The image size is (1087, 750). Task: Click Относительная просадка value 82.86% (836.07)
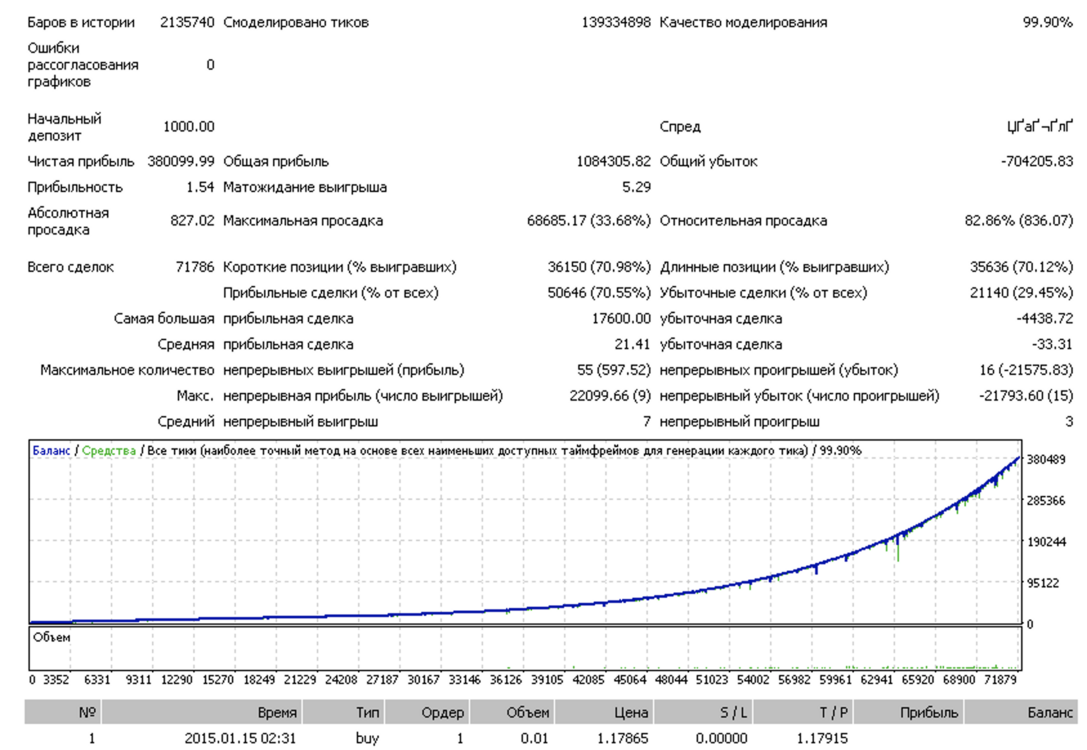point(1018,220)
